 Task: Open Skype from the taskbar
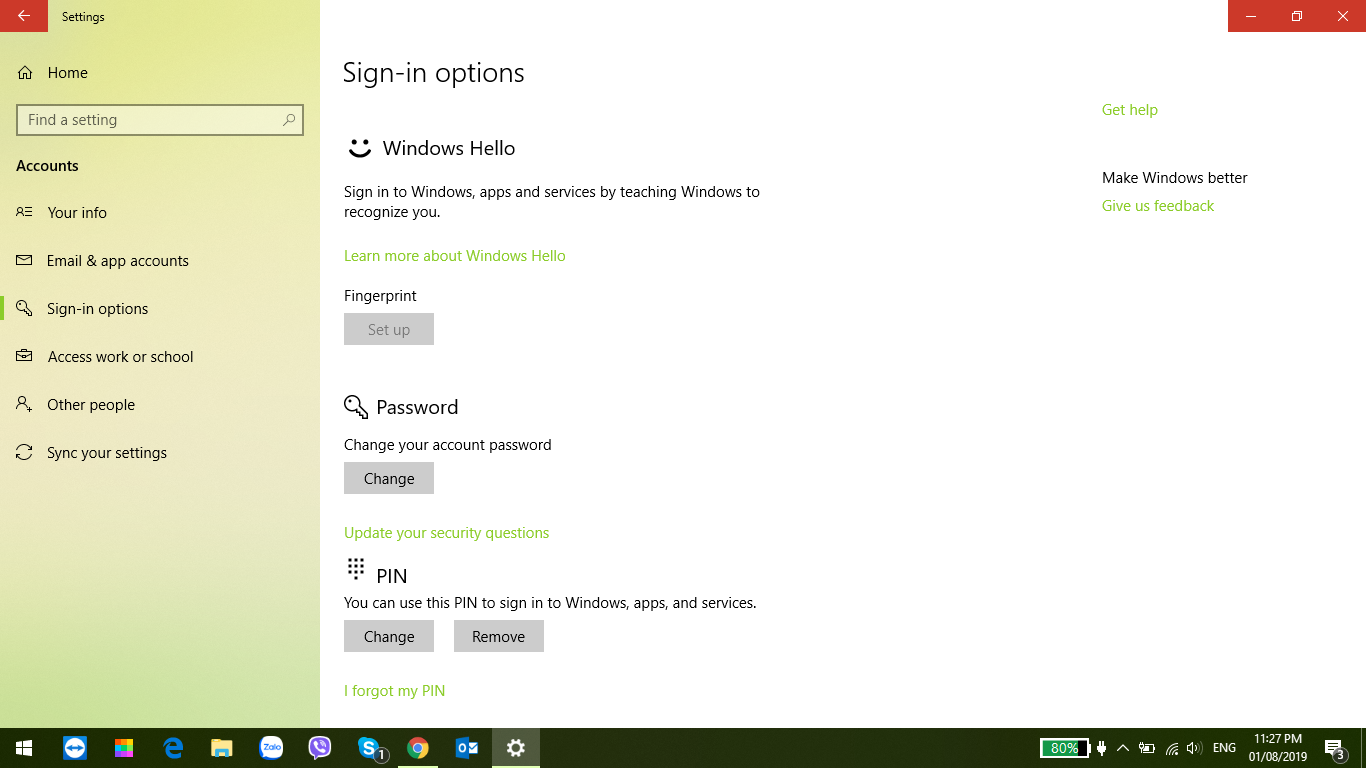tap(370, 748)
